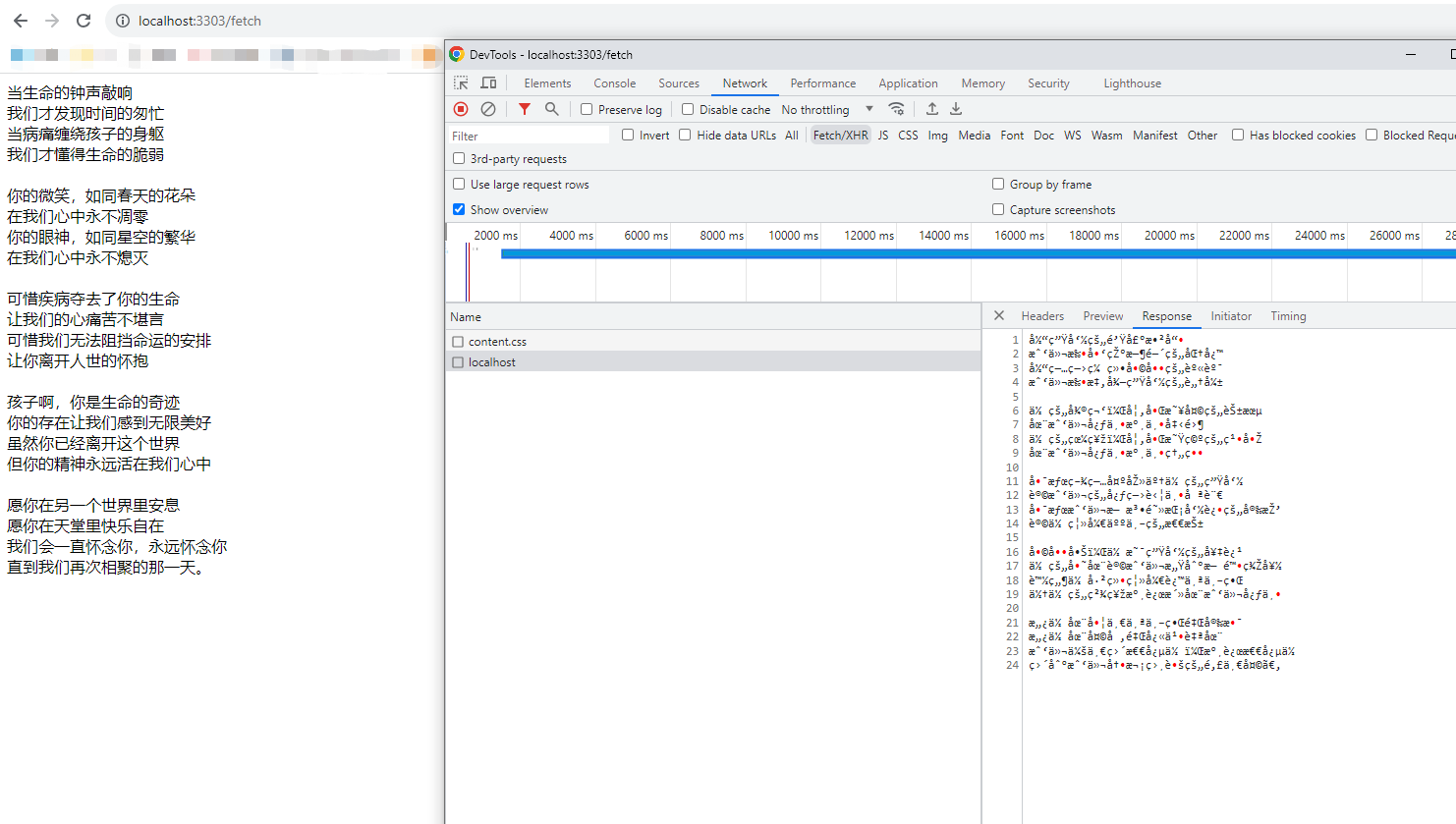Uncheck the Show overview checkbox
1456x824 pixels.
point(459,209)
